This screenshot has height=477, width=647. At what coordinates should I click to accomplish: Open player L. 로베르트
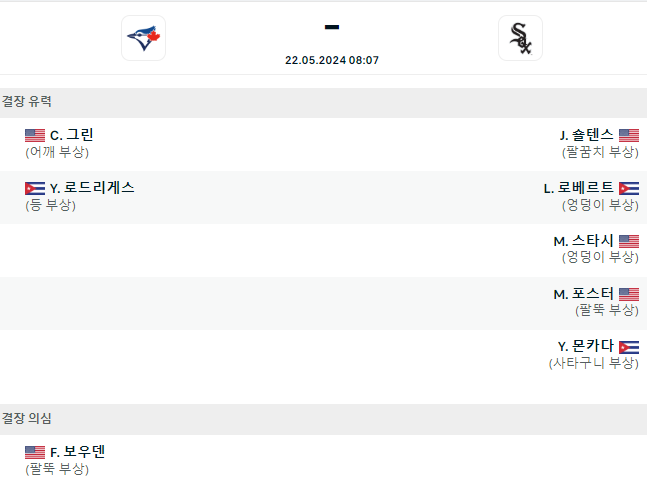pos(579,188)
